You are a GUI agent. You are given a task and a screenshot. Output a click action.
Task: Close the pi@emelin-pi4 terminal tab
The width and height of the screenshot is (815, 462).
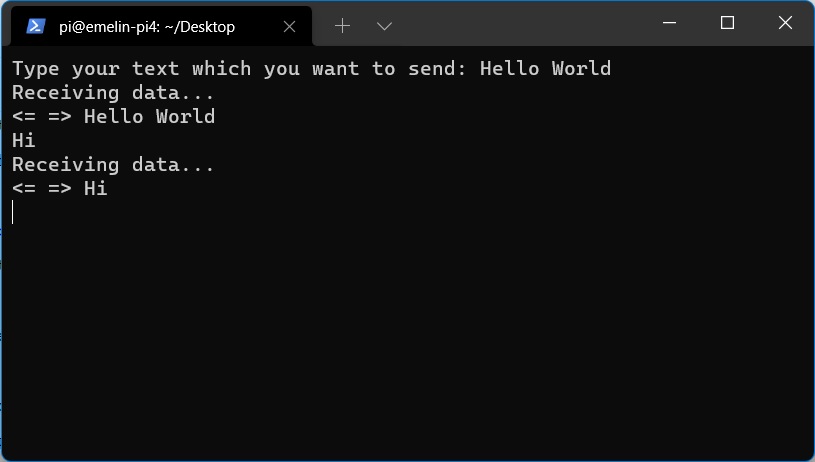[x=290, y=27]
